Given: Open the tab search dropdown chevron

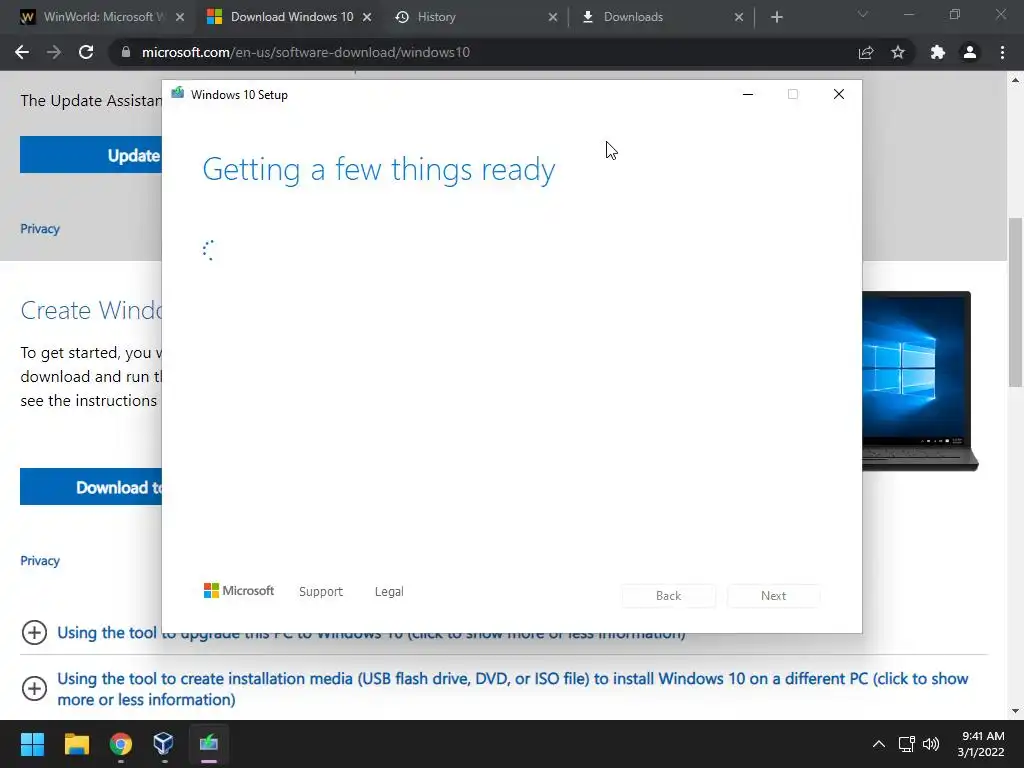Looking at the screenshot, I should tap(863, 14).
